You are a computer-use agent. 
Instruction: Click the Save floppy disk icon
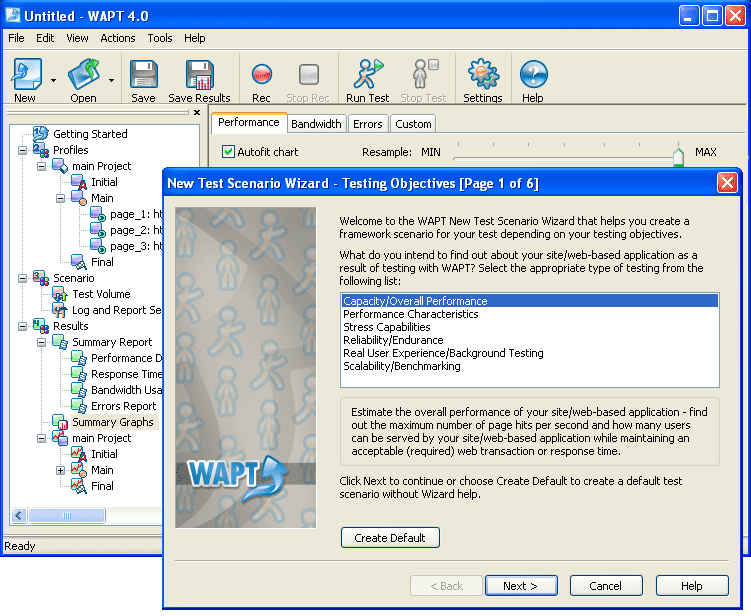[x=143, y=74]
